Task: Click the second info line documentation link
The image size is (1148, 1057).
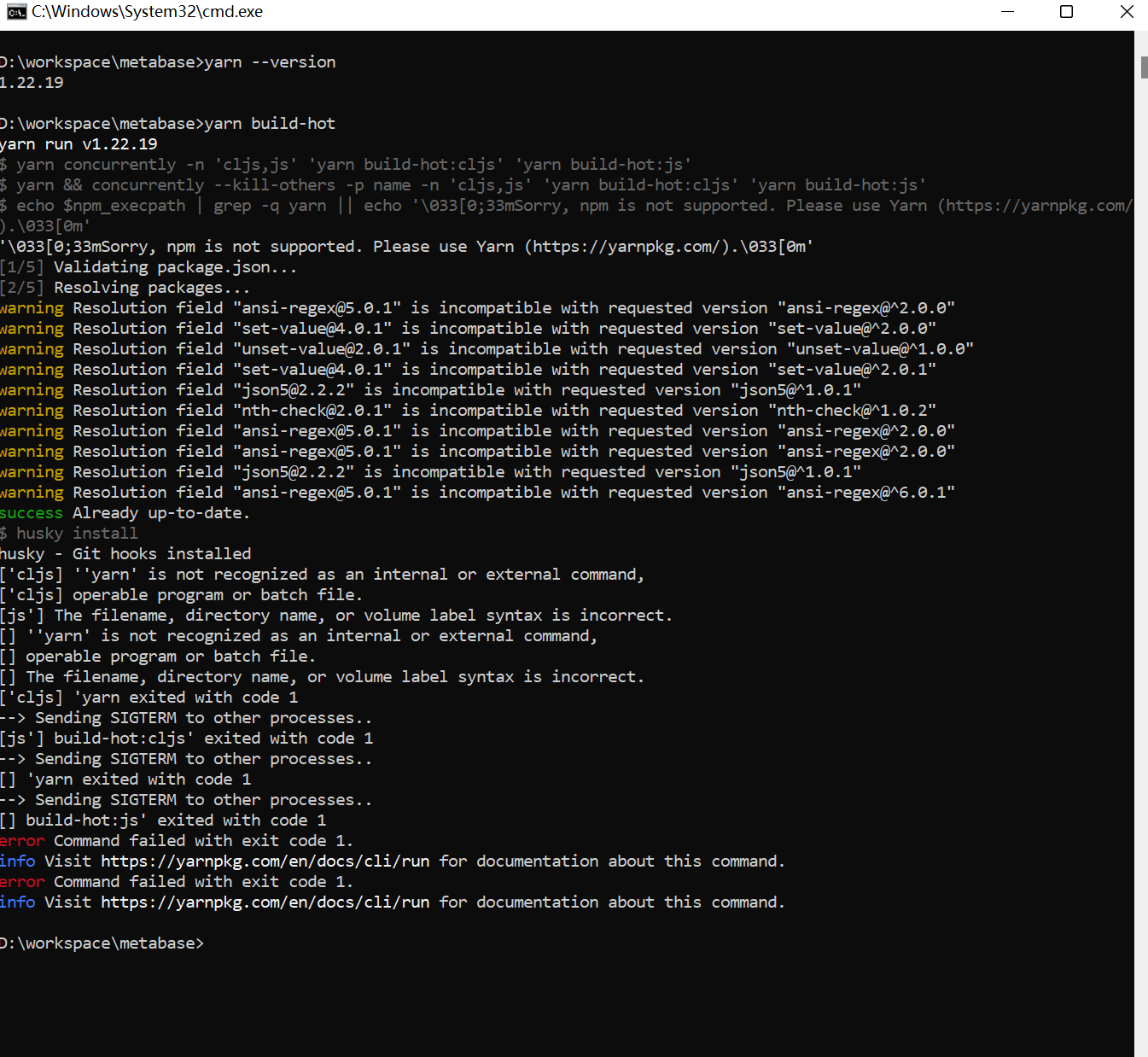Action: [x=265, y=902]
